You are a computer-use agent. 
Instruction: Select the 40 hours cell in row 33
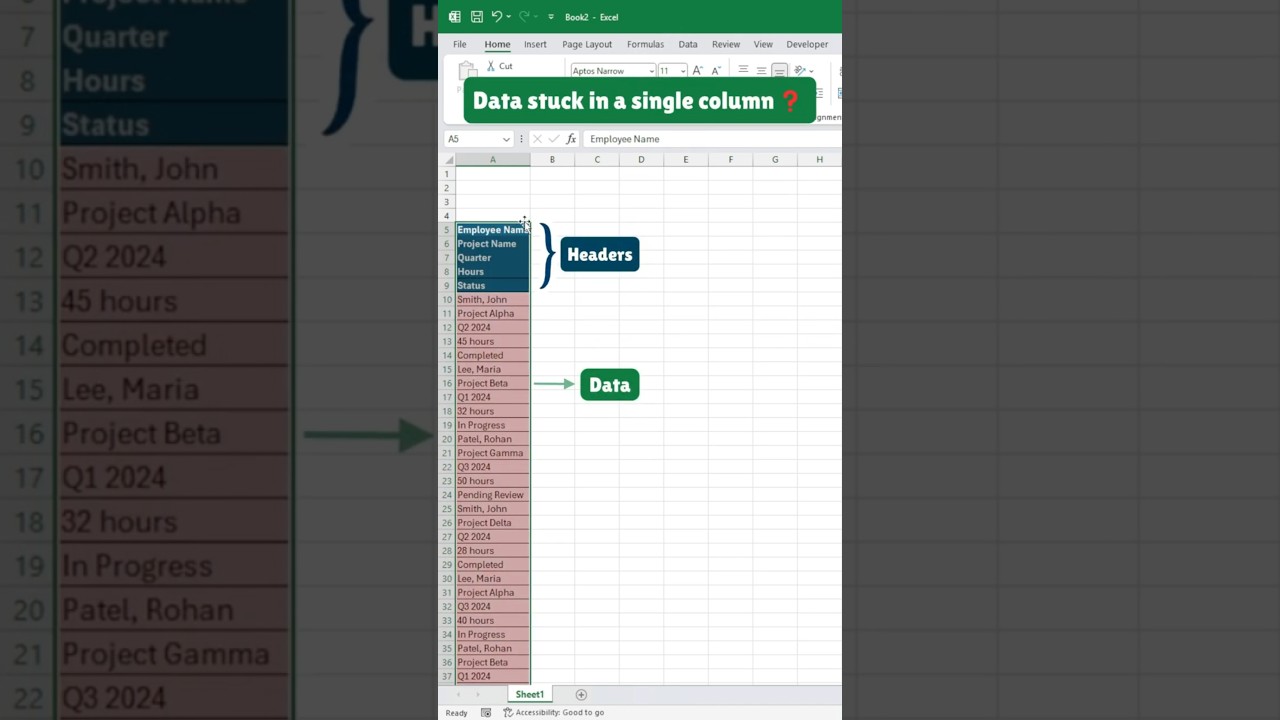coord(493,621)
